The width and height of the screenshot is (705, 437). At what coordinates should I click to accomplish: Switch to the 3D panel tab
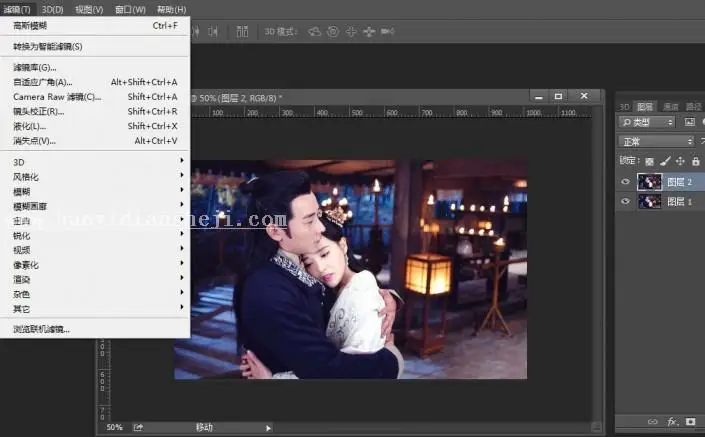tap(624, 107)
